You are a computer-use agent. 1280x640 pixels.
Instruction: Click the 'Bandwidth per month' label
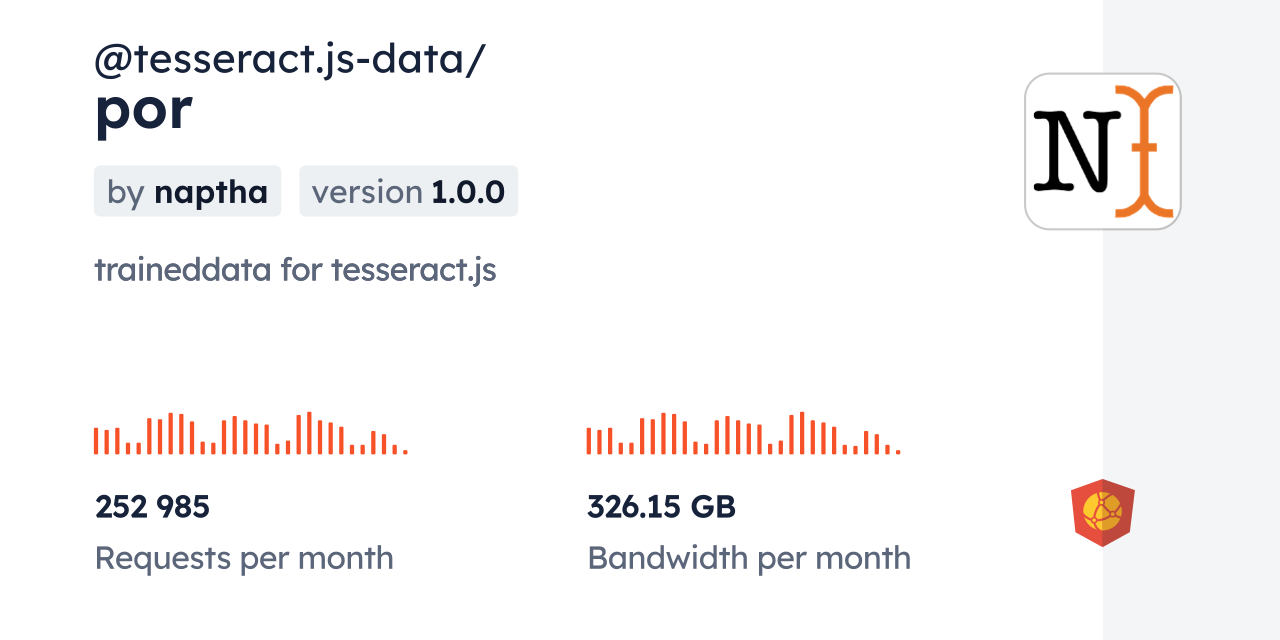coord(749,557)
